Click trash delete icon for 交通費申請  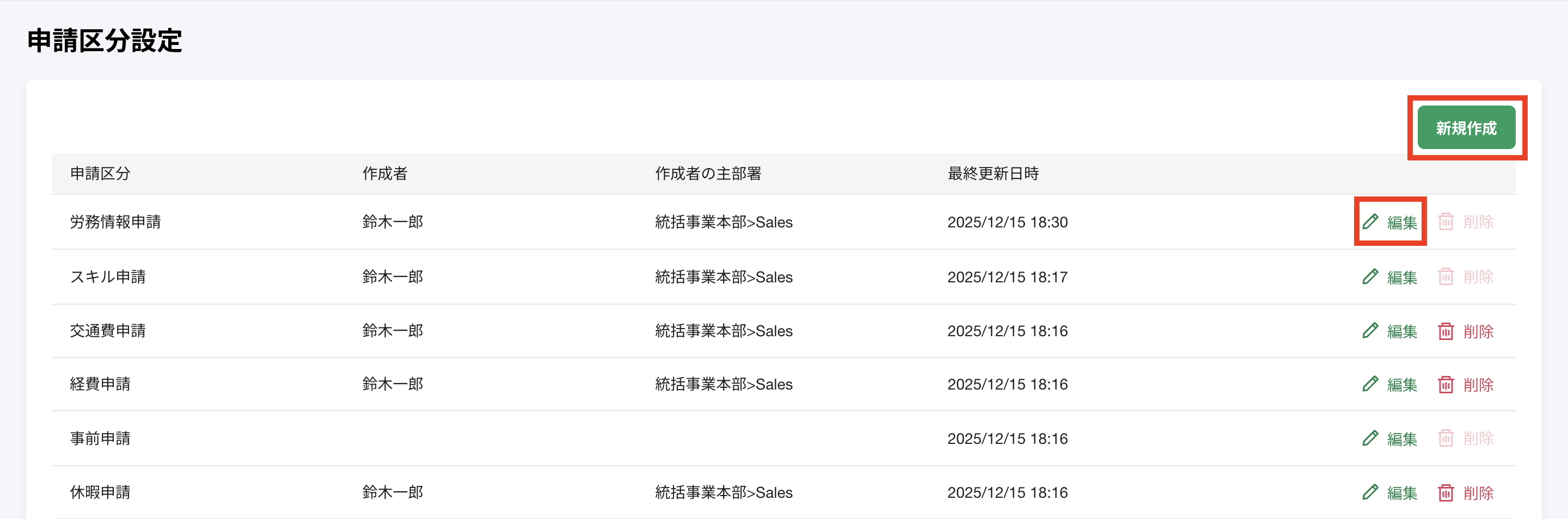click(x=1445, y=331)
